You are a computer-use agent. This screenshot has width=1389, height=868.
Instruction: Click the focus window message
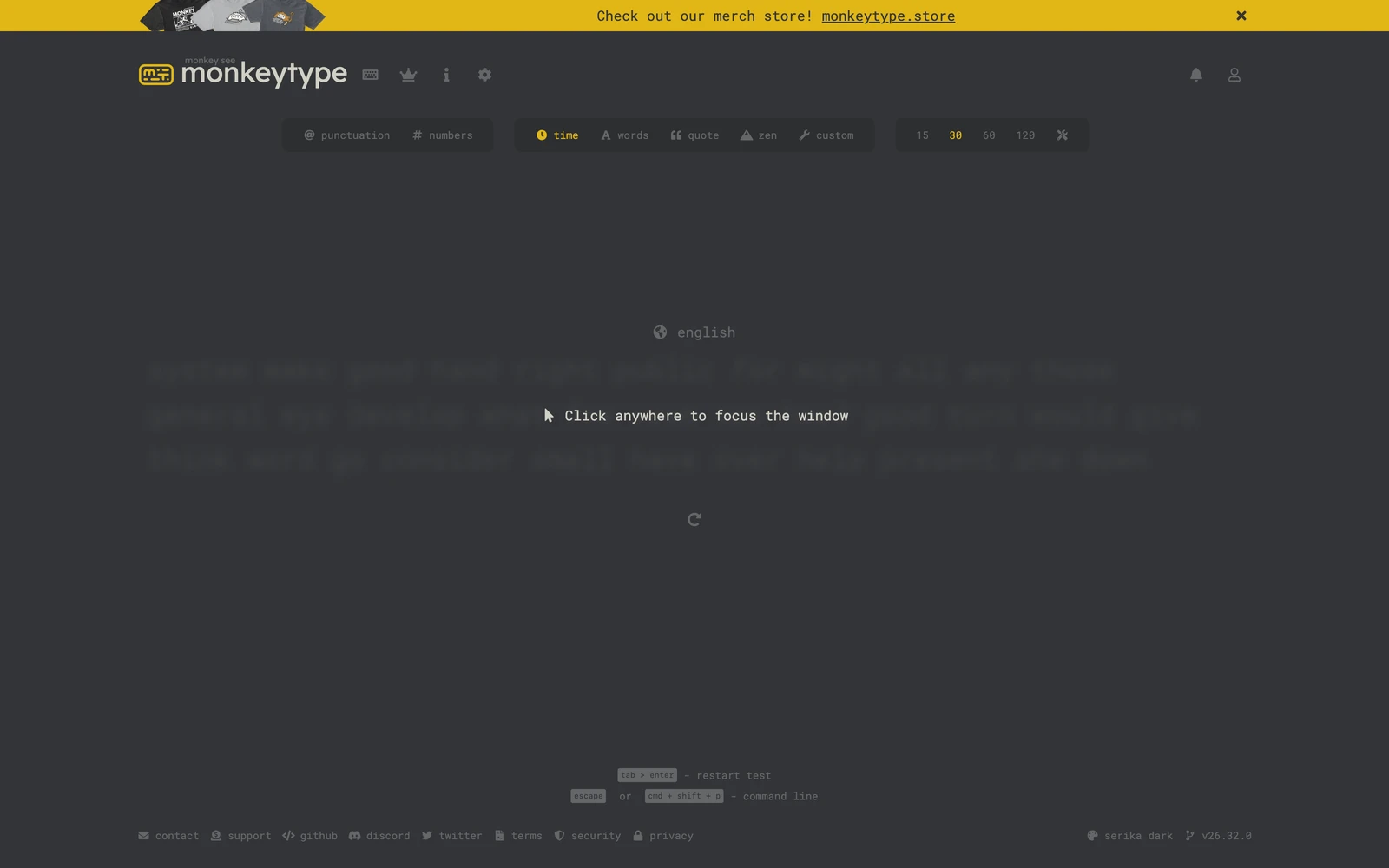pos(696,416)
